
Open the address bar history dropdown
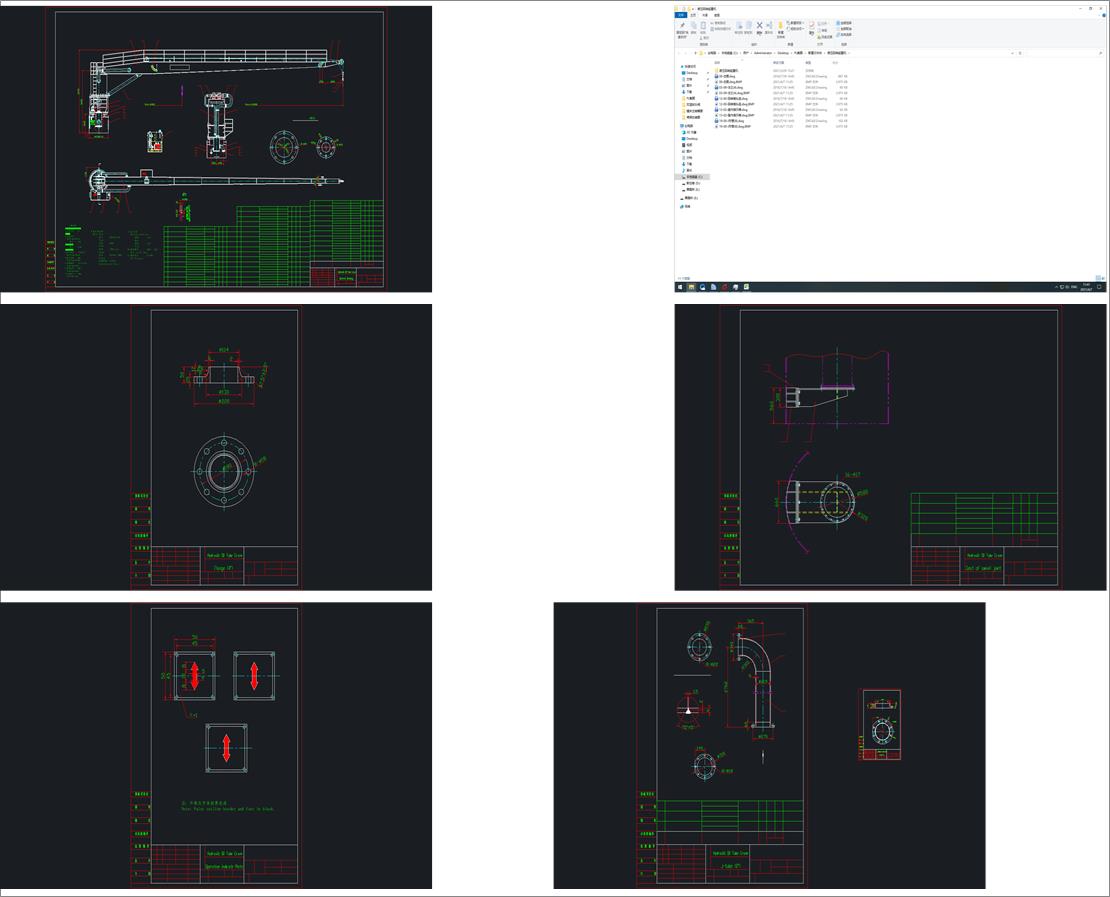1012,53
